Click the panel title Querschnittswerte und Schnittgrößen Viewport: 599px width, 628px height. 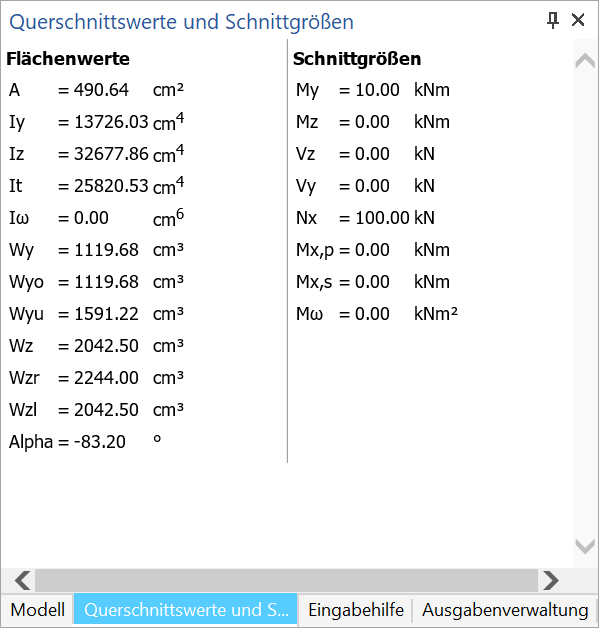[x=181, y=22]
